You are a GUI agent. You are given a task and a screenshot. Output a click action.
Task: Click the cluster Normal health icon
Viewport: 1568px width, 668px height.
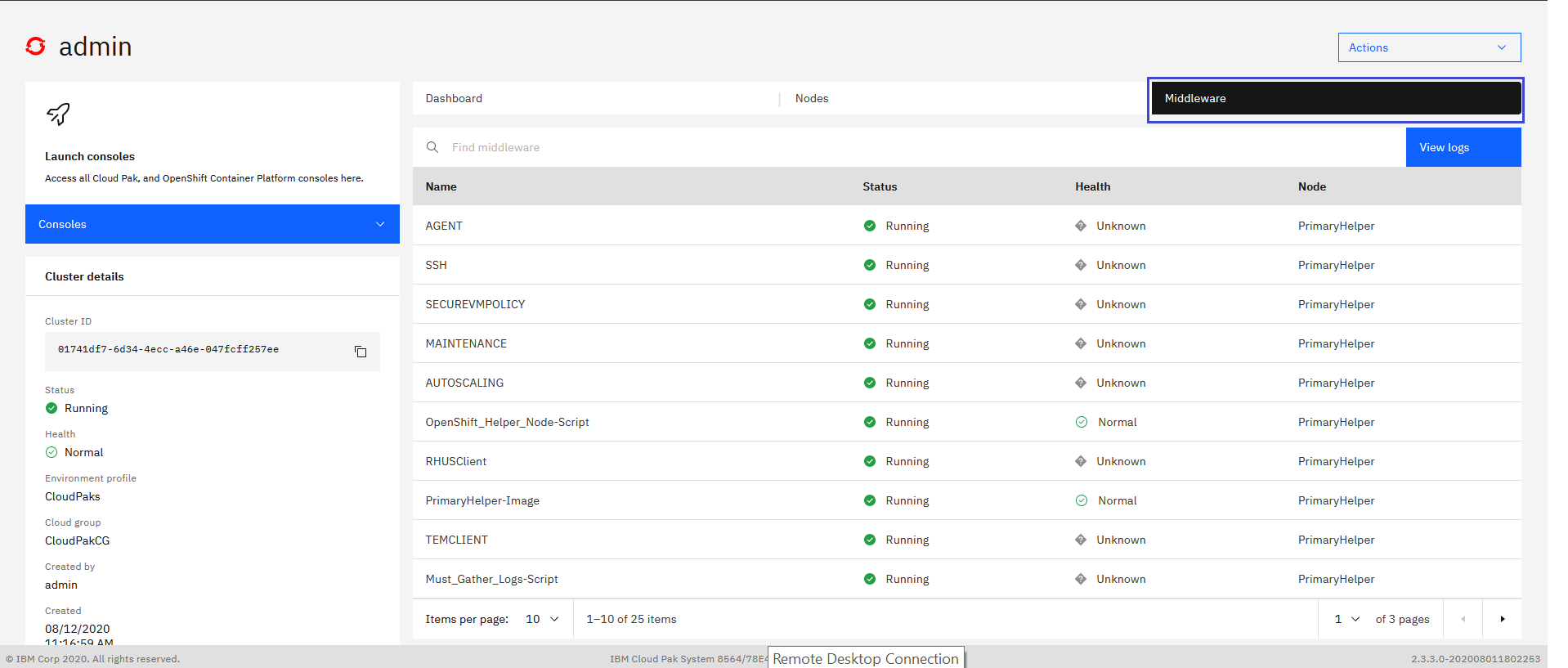point(52,452)
